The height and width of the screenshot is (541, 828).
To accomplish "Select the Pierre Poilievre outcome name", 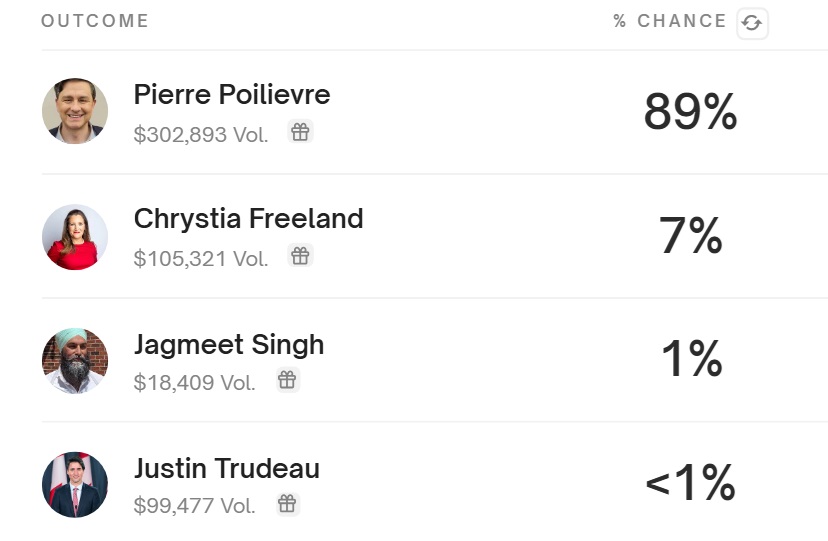I will (232, 94).
